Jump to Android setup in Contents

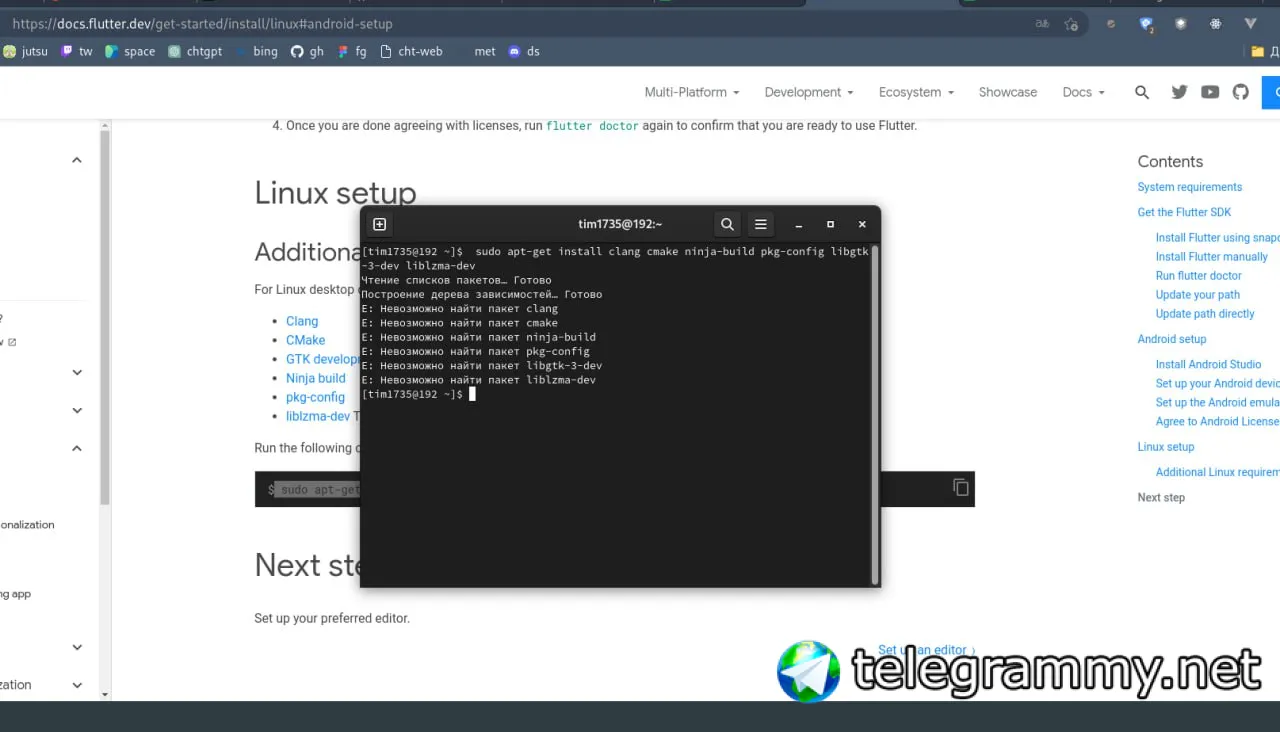1172,339
